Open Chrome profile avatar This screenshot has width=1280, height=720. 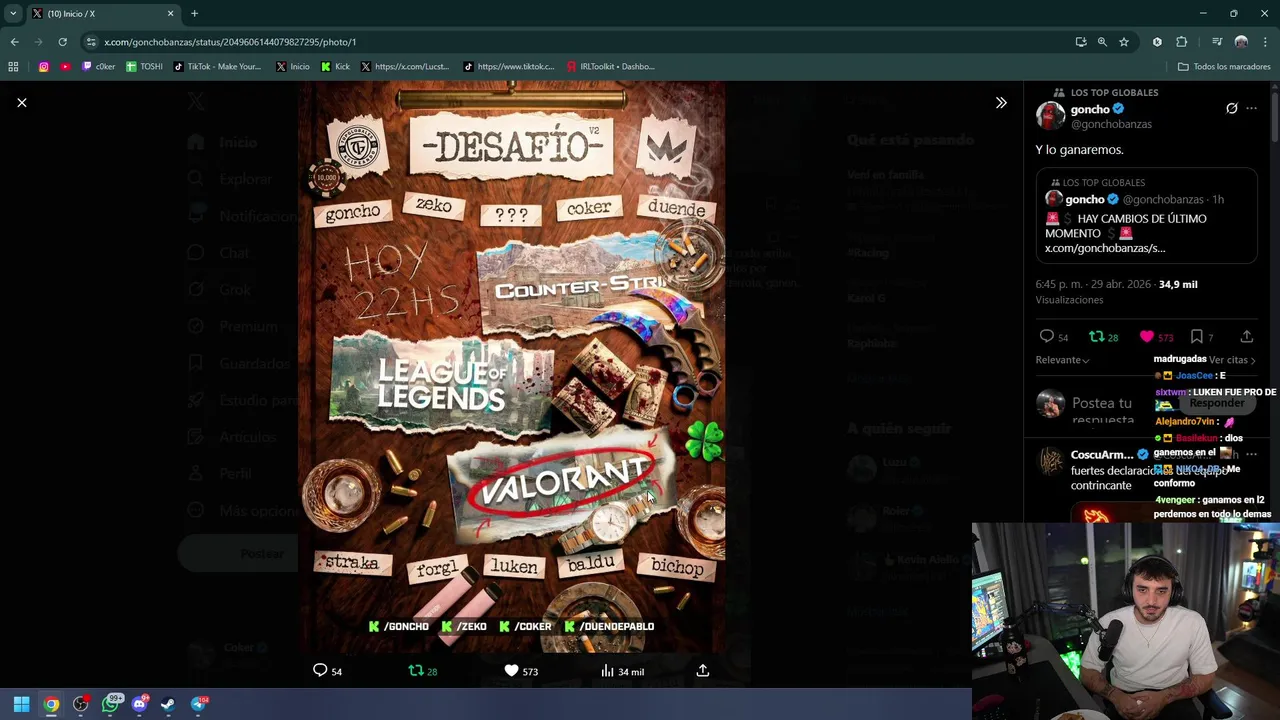(1241, 42)
